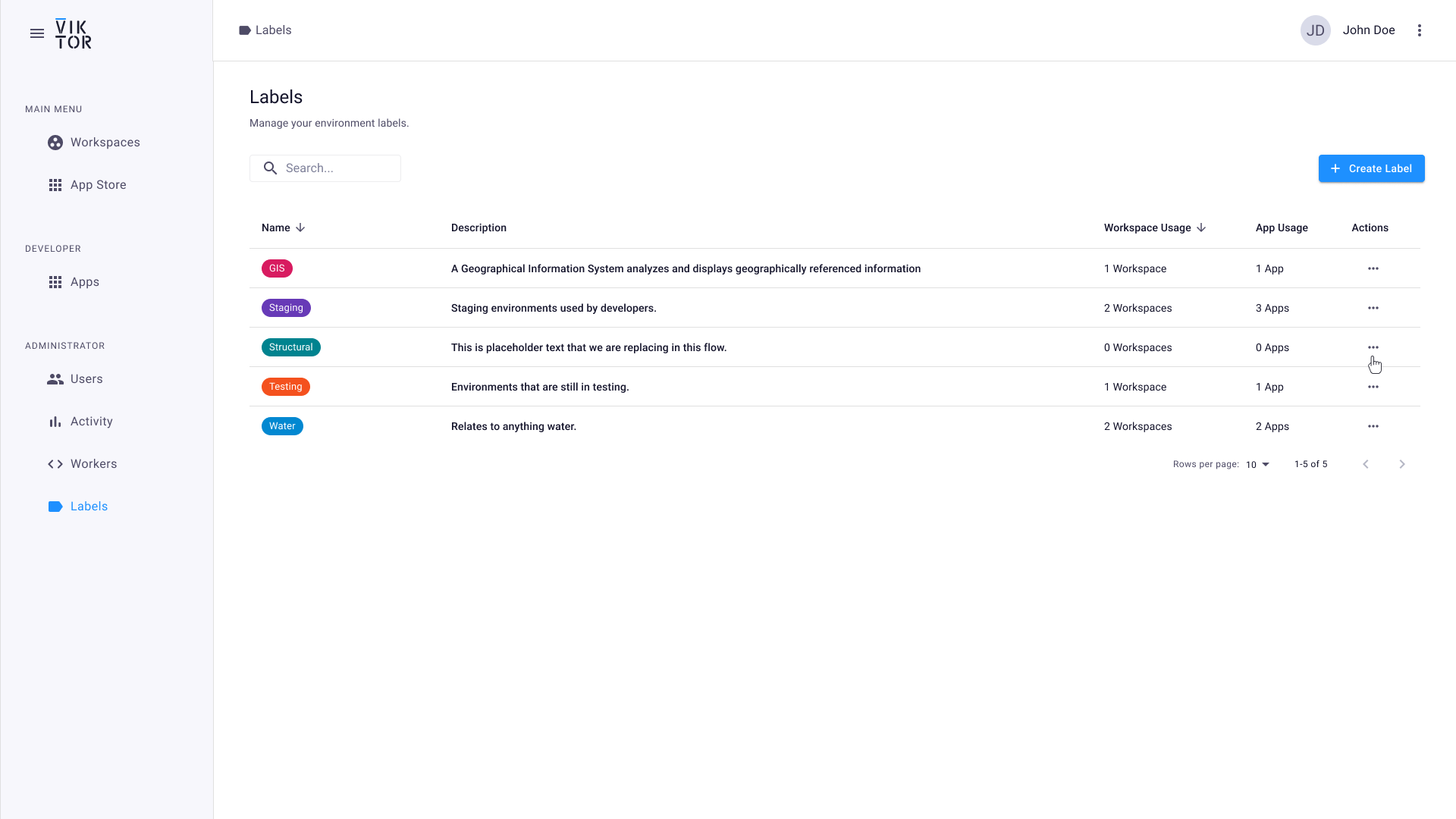
Task: Toggle the sidebar with hamburger menu
Action: click(37, 33)
